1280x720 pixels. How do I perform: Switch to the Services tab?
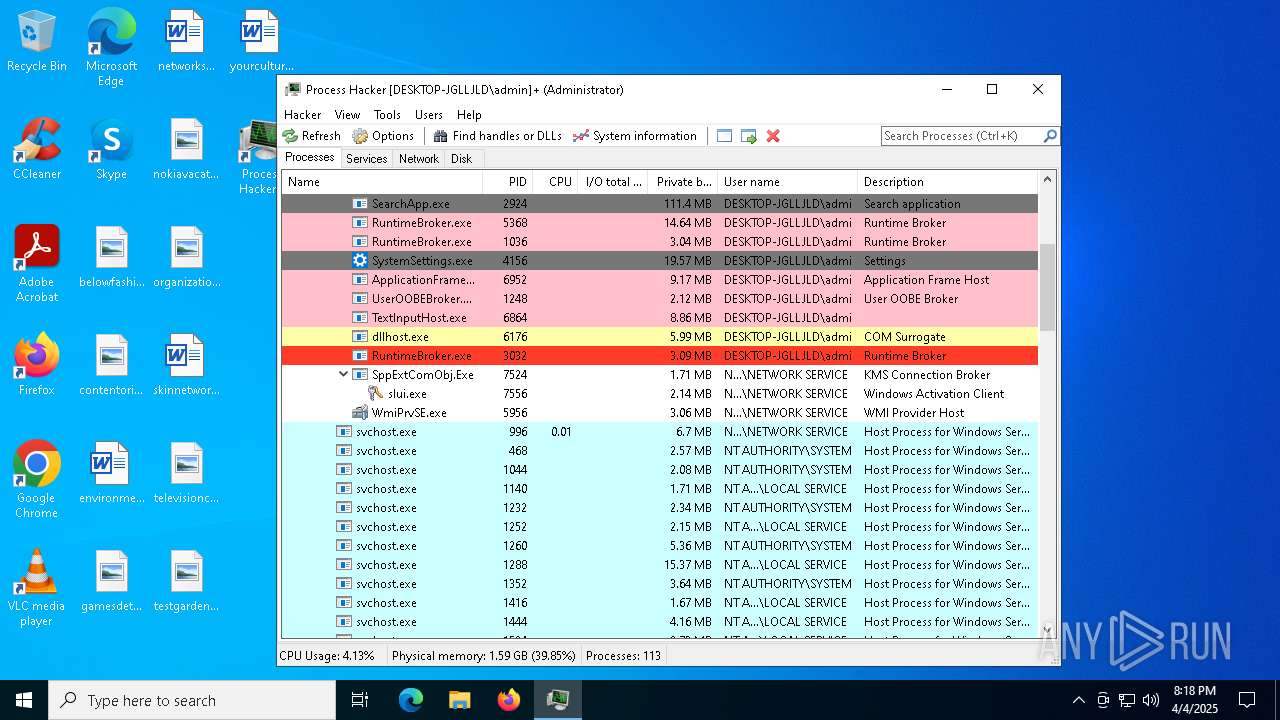coord(367,159)
